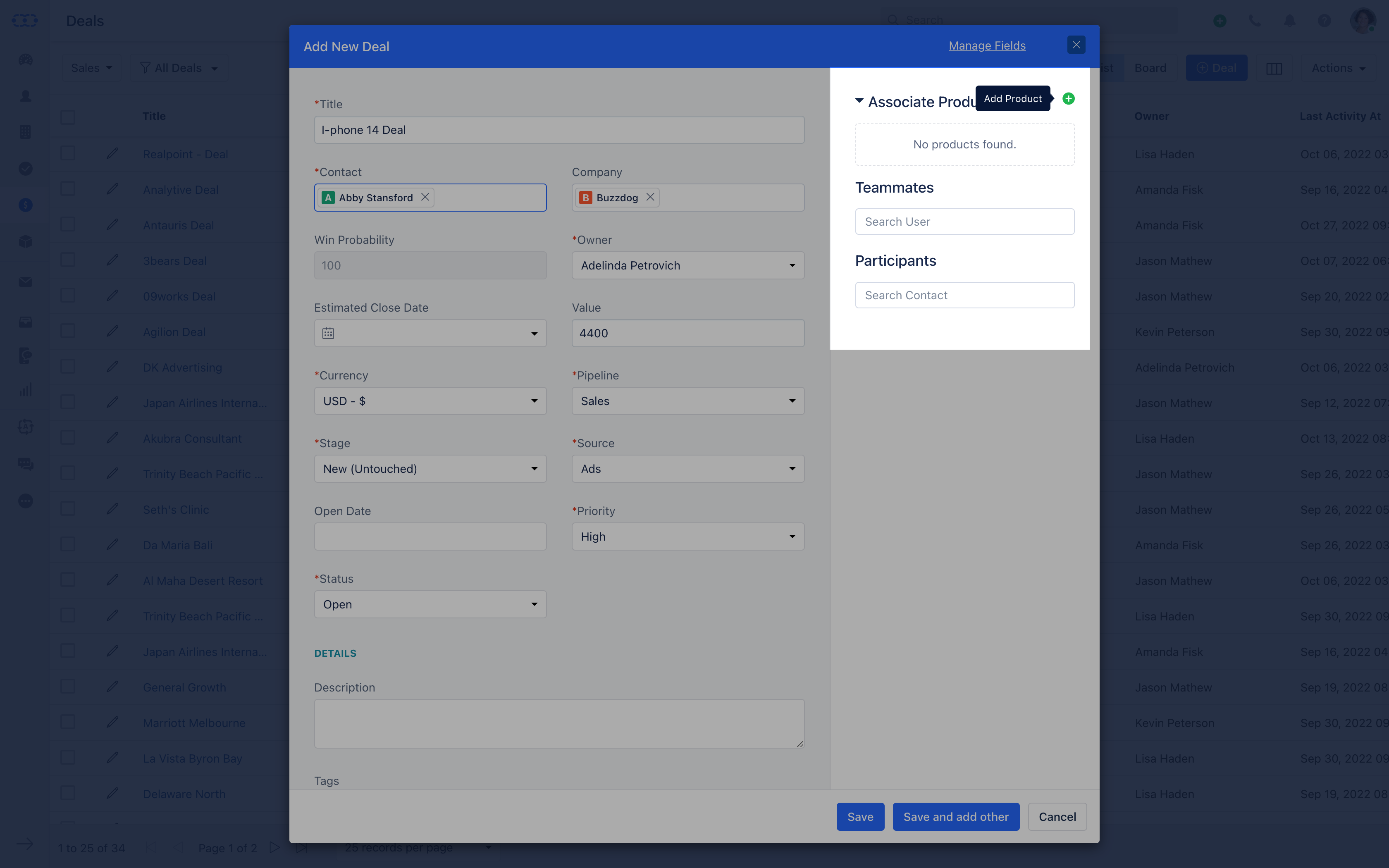Click the Save button
The width and height of the screenshot is (1389, 868).
click(860, 816)
